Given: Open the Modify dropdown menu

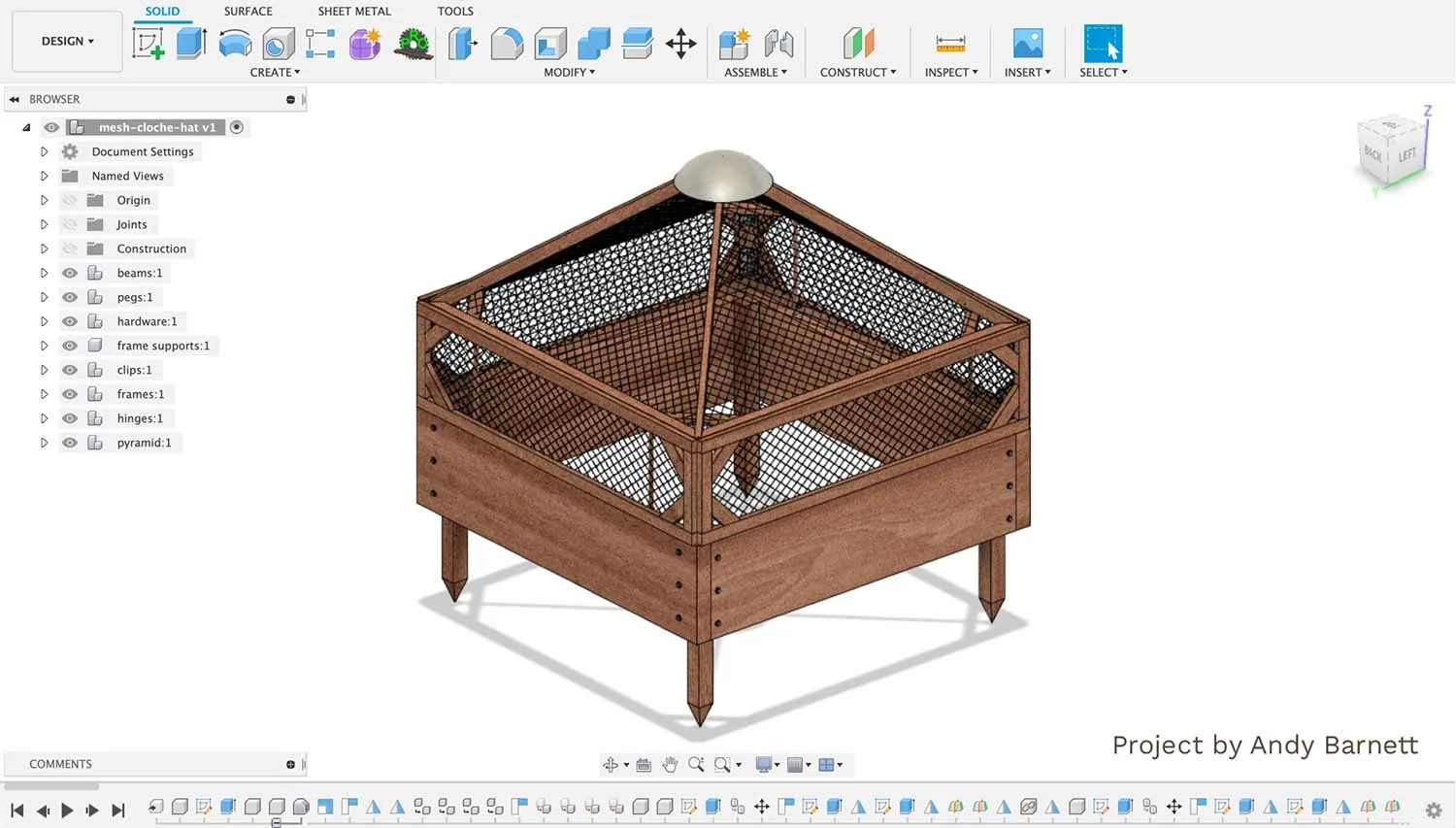Looking at the screenshot, I should [568, 72].
